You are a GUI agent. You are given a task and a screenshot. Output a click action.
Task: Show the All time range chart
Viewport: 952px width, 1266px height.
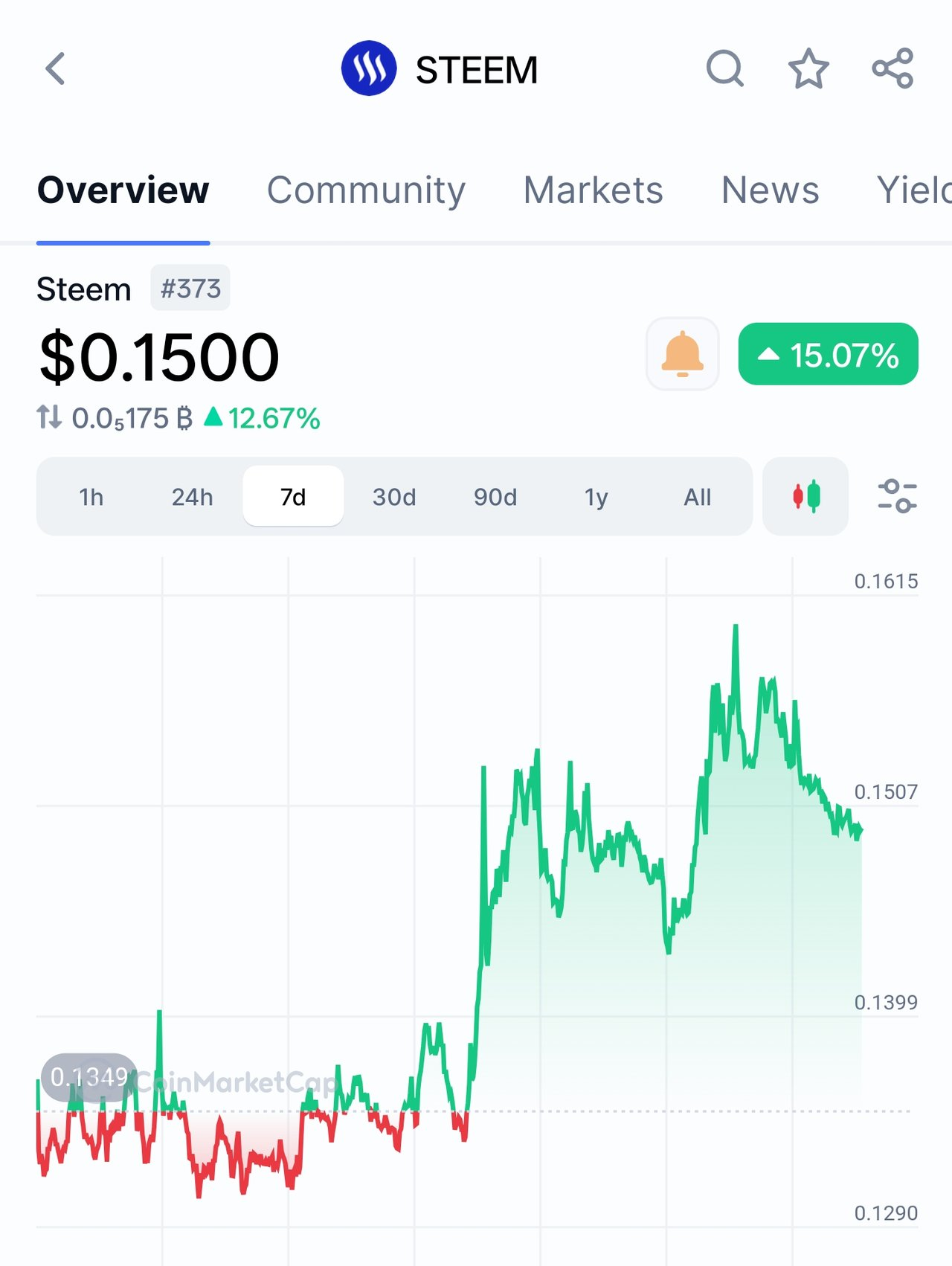698,497
